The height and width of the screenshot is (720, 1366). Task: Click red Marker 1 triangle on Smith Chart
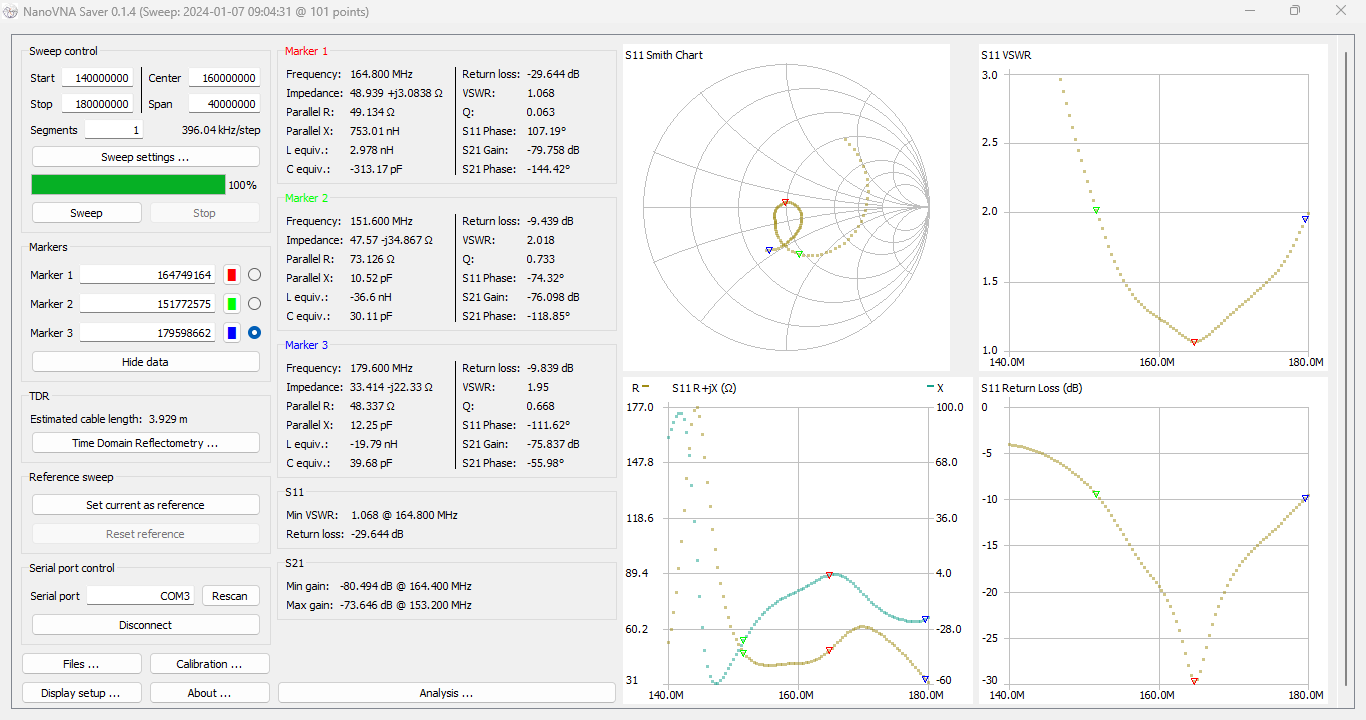point(785,202)
